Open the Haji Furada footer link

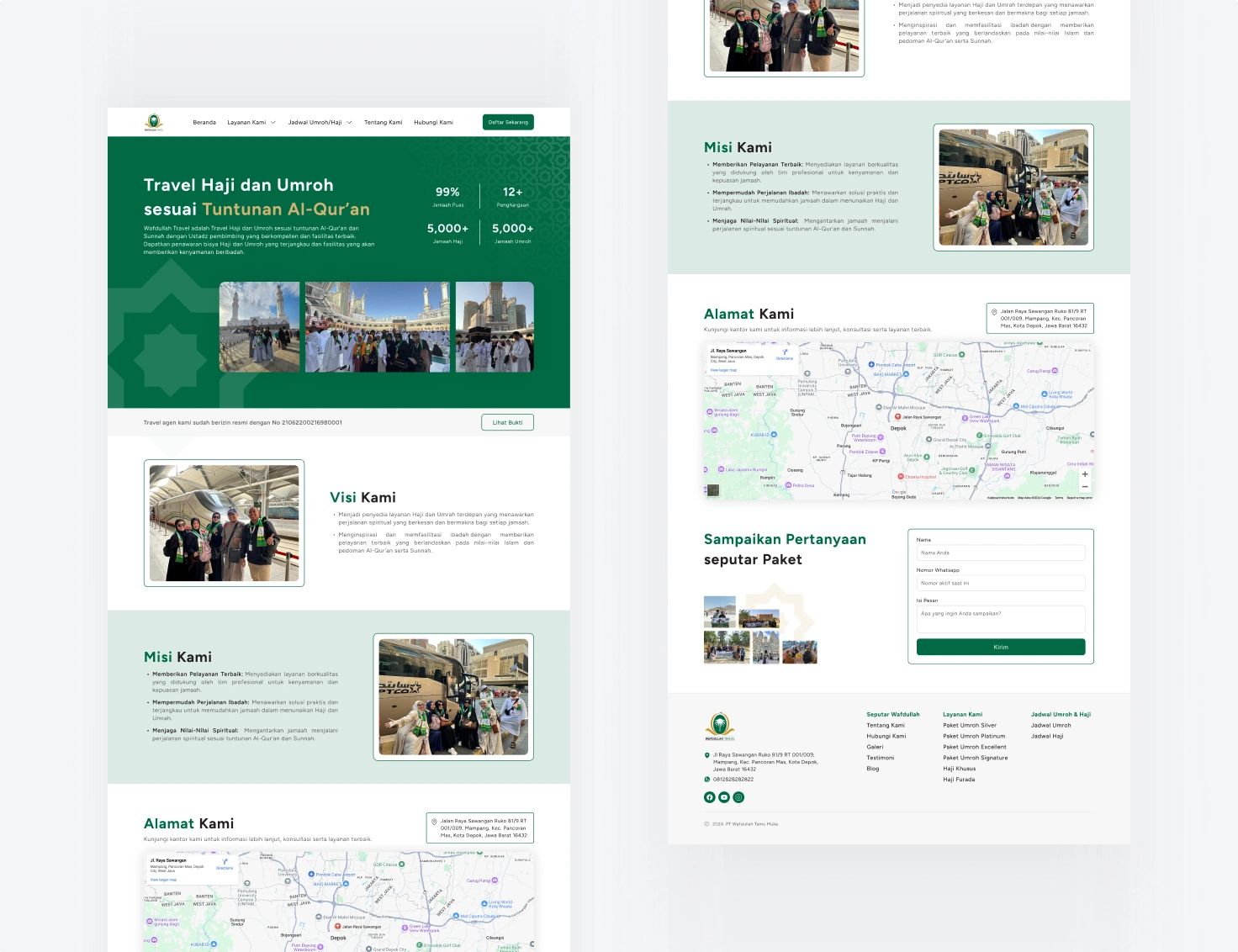(959, 780)
